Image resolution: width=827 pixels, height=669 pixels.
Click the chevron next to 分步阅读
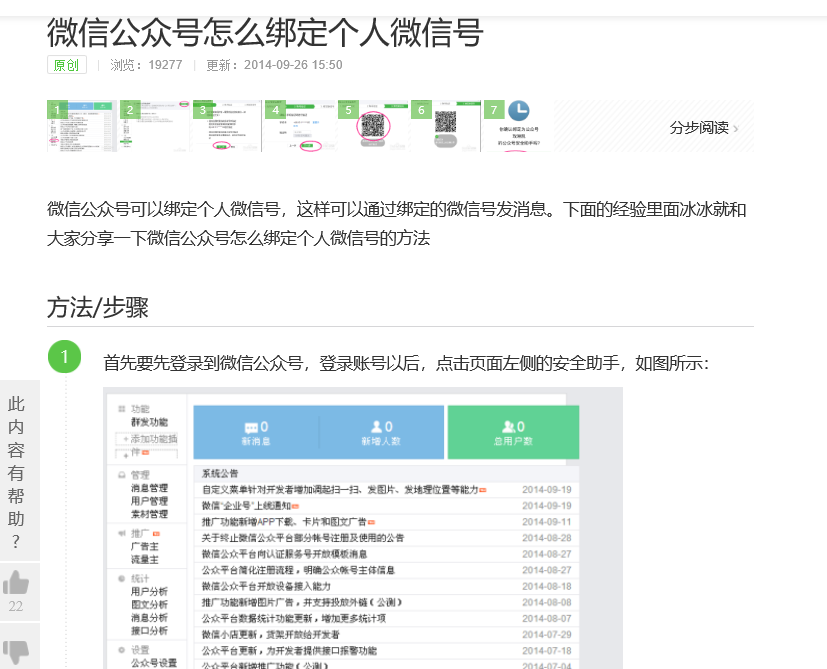pyautogui.click(x=736, y=128)
